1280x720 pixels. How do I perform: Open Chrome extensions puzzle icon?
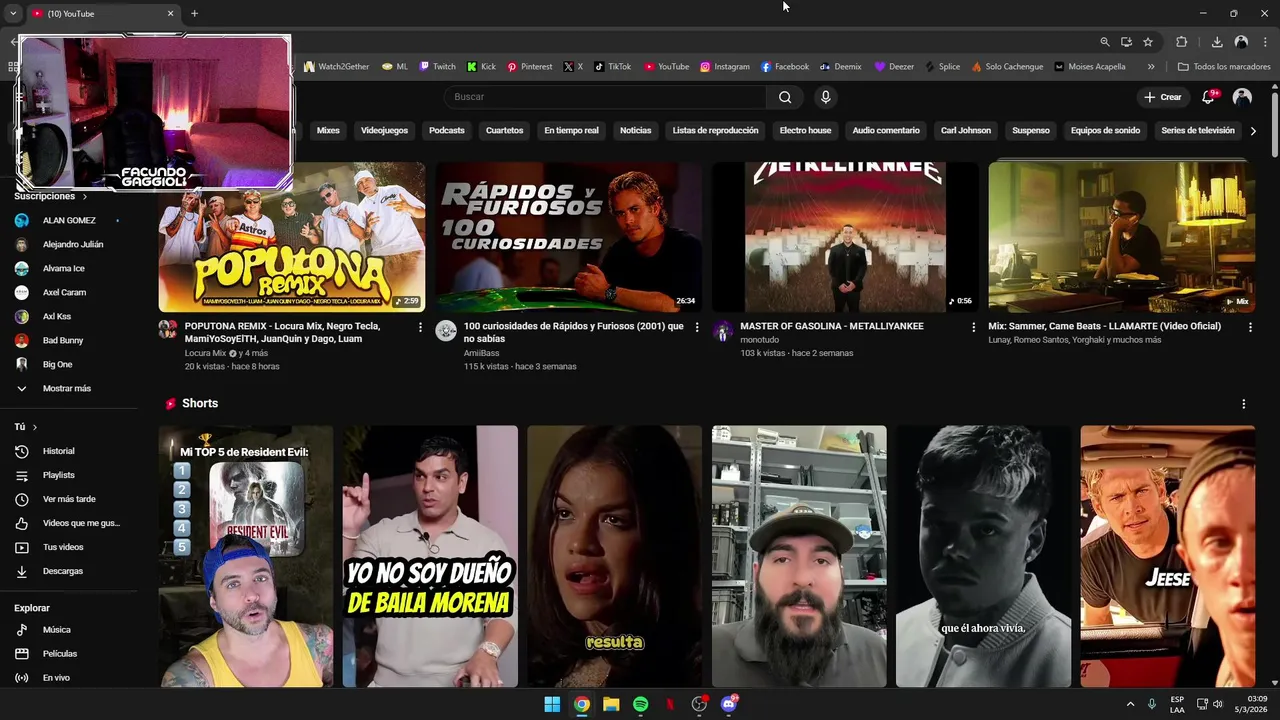(x=1181, y=42)
